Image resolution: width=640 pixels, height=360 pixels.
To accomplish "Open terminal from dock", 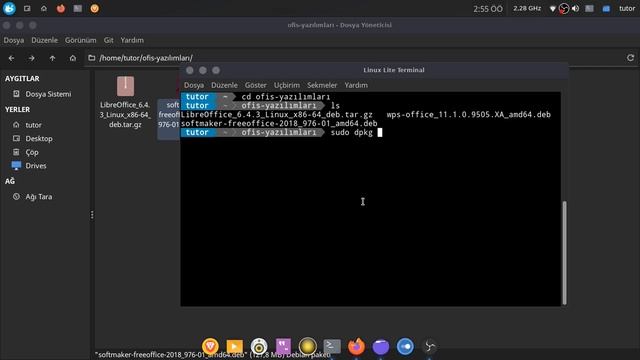I will (332, 346).
